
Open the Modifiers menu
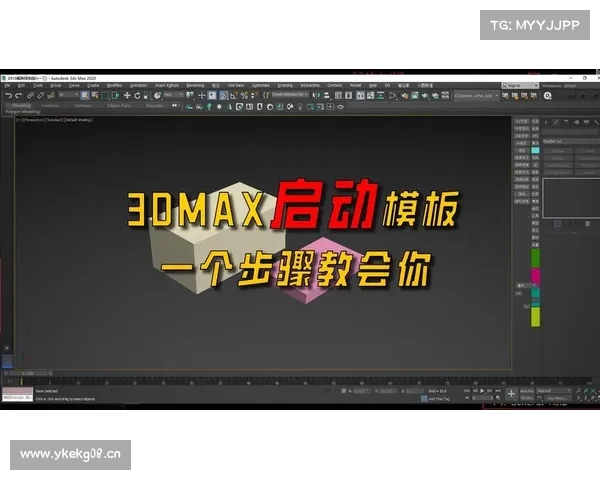(114, 85)
